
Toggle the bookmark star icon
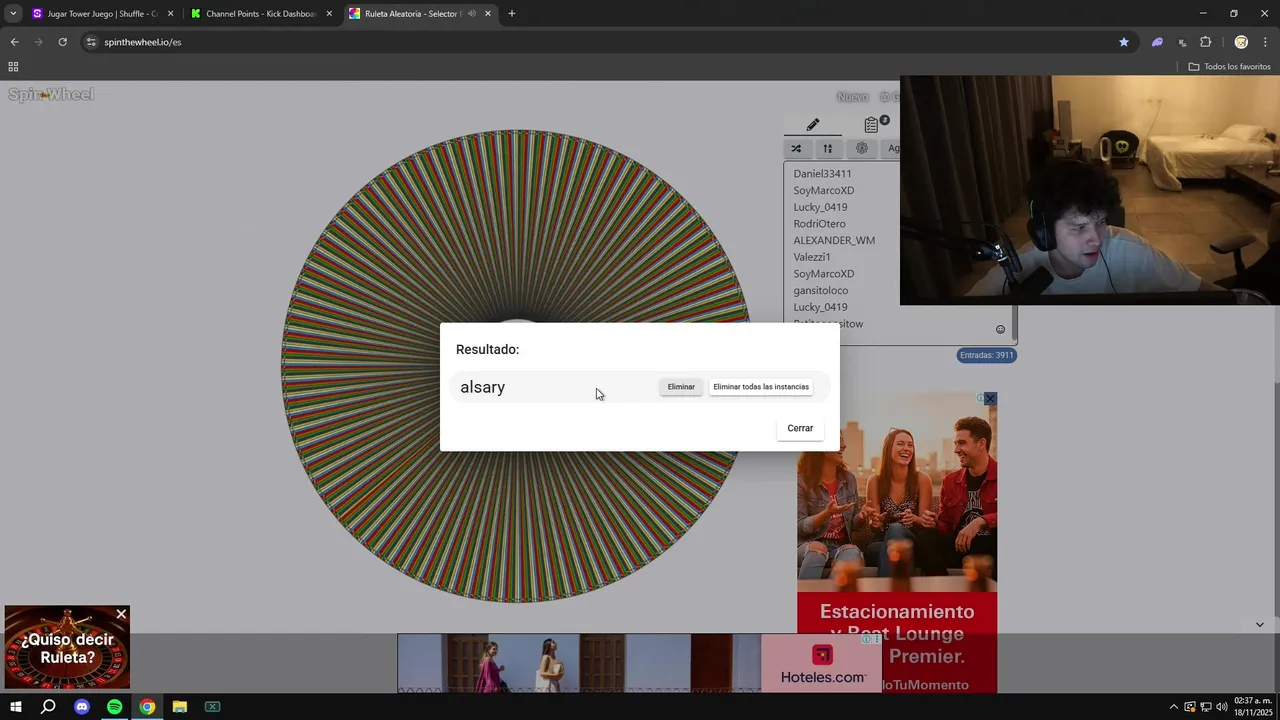coord(1124,42)
